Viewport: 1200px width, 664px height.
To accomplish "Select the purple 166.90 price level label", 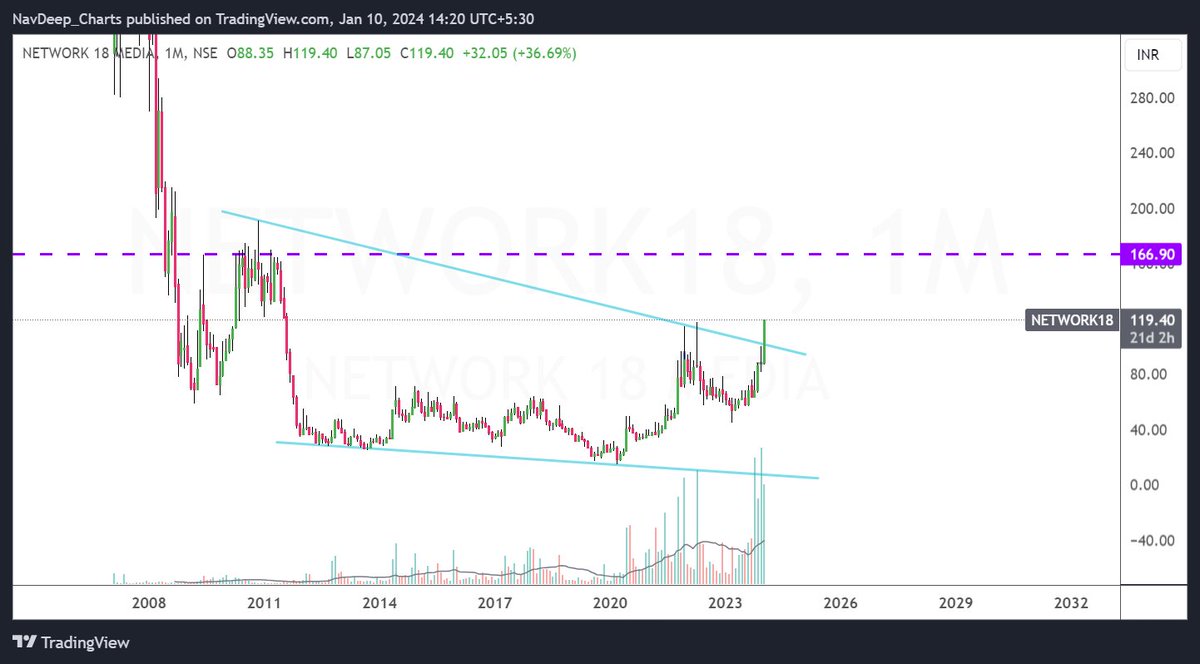I will [x=1150, y=254].
